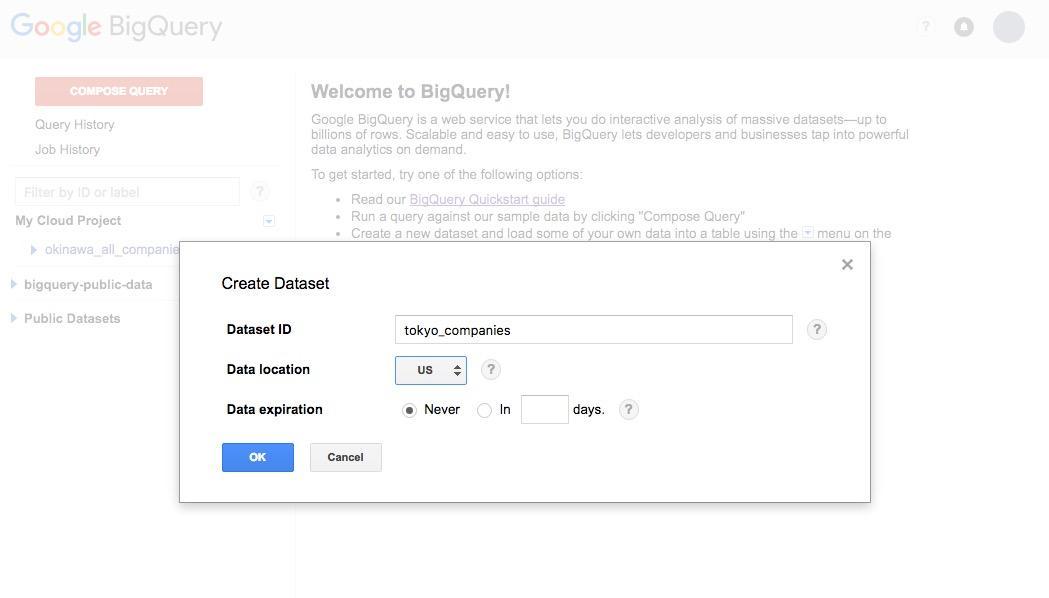Screen dimensions: 1049x598
Task: Open help for the filter box
Action: tap(260, 192)
